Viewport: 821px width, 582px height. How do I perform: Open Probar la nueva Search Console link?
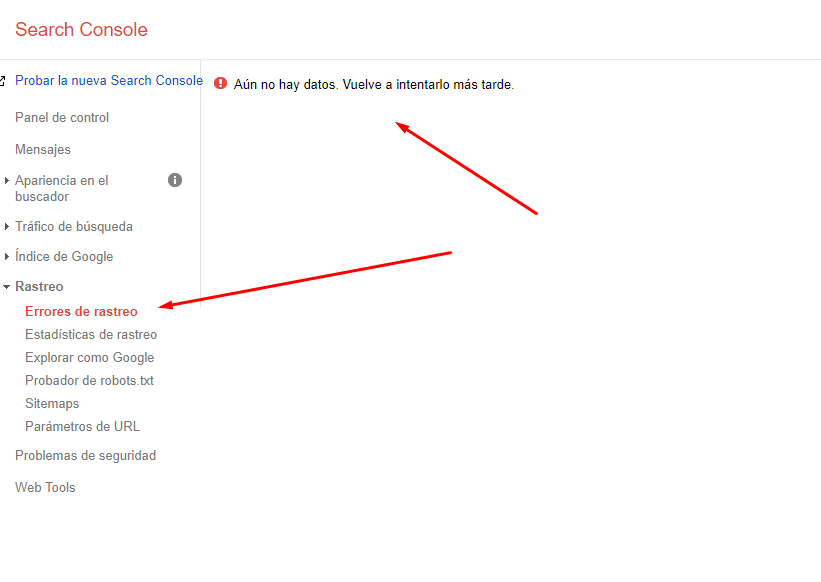109,81
